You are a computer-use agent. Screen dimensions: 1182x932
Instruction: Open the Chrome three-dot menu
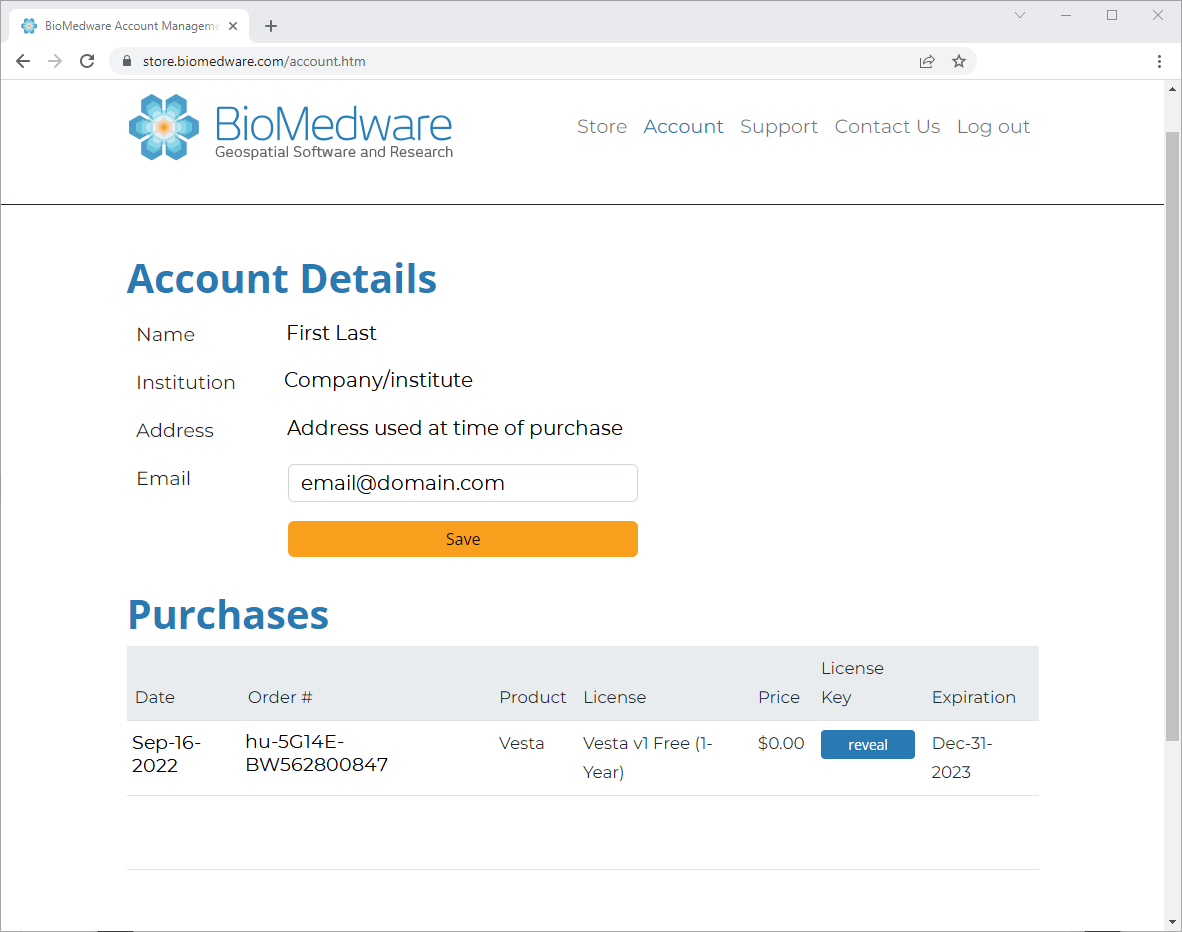pyautogui.click(x=1159, y=61)
